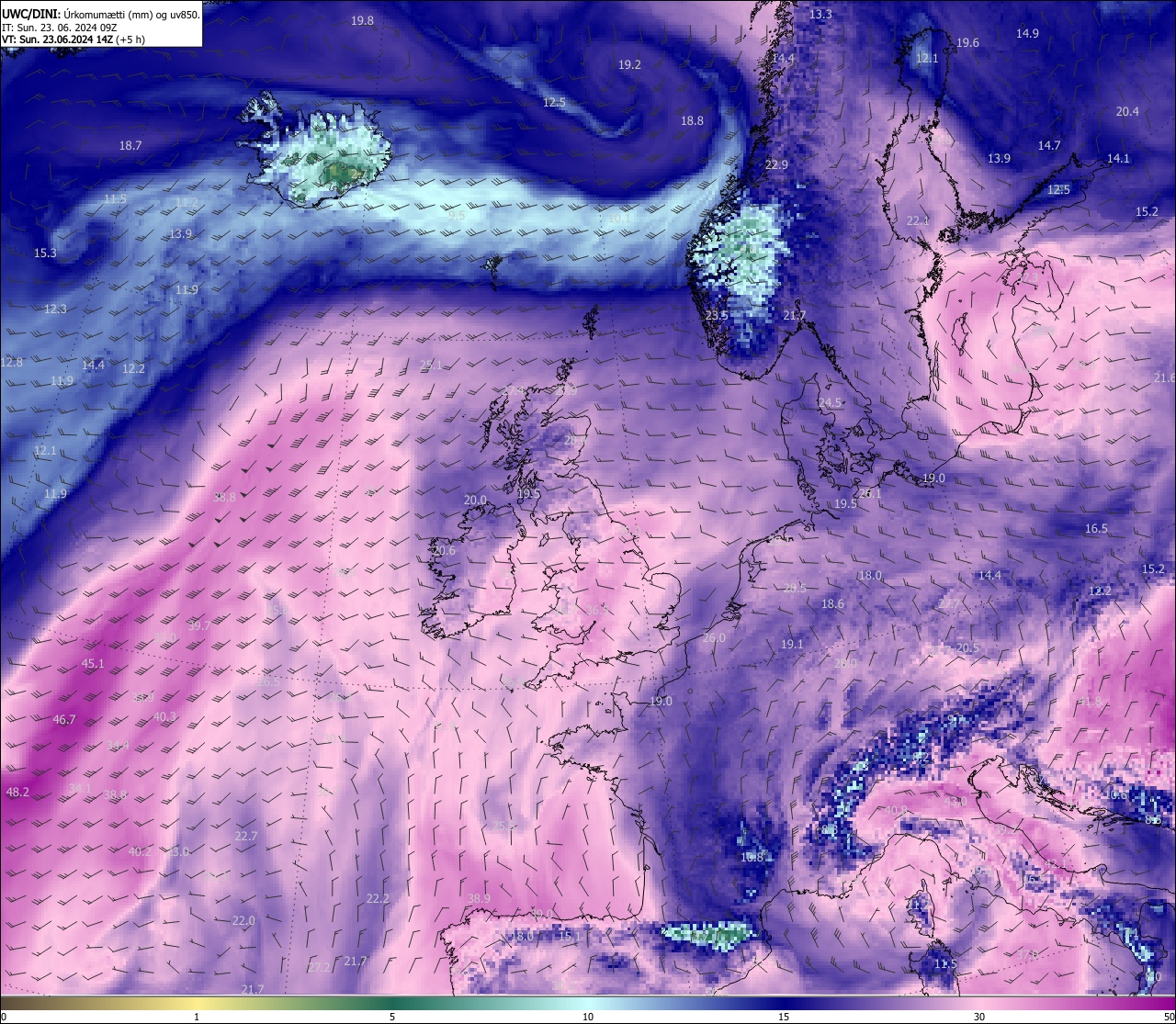This screenshot has width=1176, height=1024.
Task: Click the map value 14.9
Action: tap(1027, 33)
